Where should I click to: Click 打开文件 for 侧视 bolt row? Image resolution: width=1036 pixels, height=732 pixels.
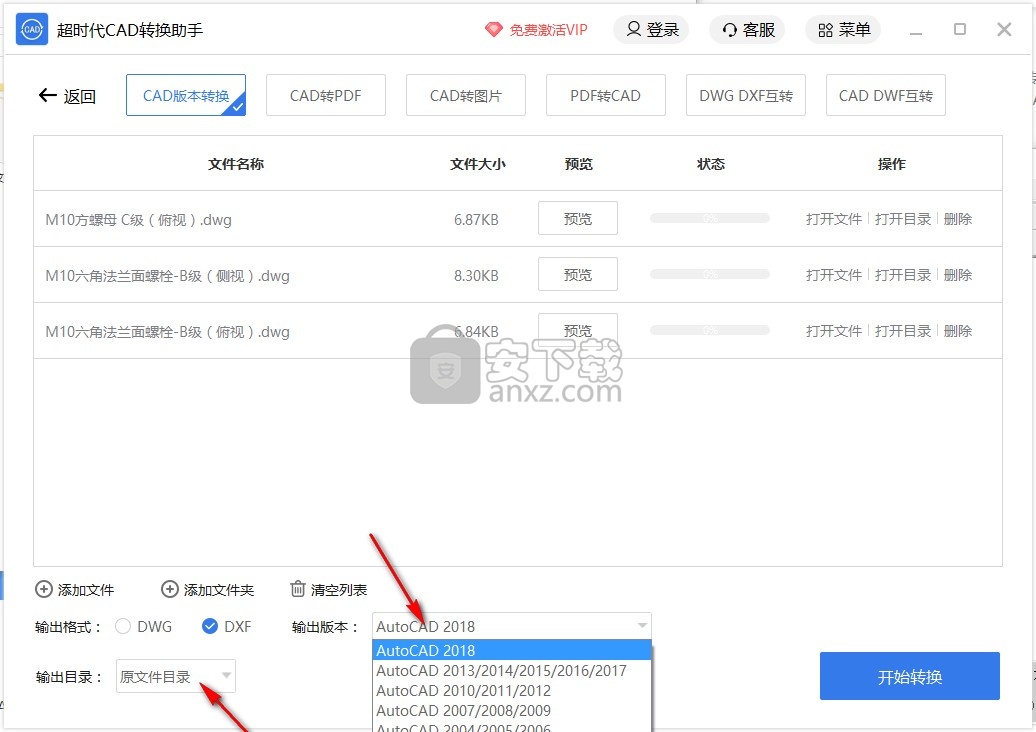click(x=834, y=275)
